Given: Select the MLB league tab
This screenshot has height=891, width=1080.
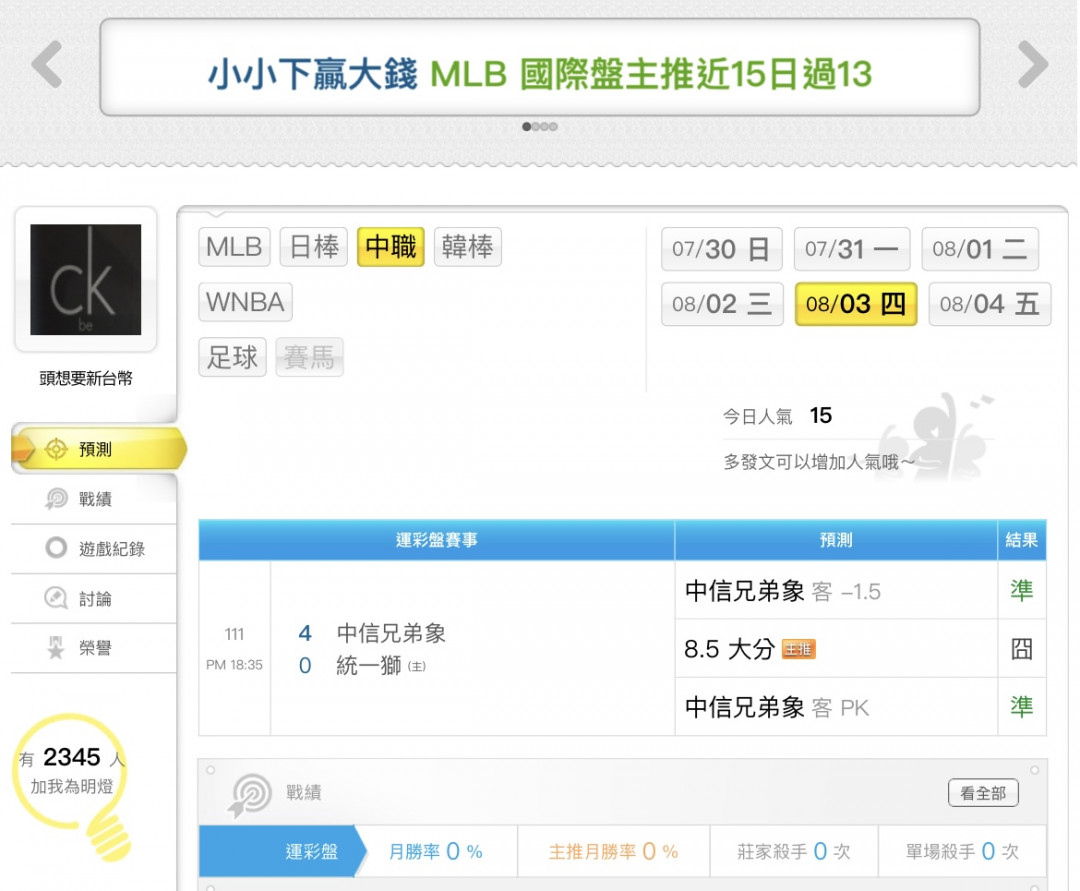Looking at the screenshot, I should (x=234, y=247).
